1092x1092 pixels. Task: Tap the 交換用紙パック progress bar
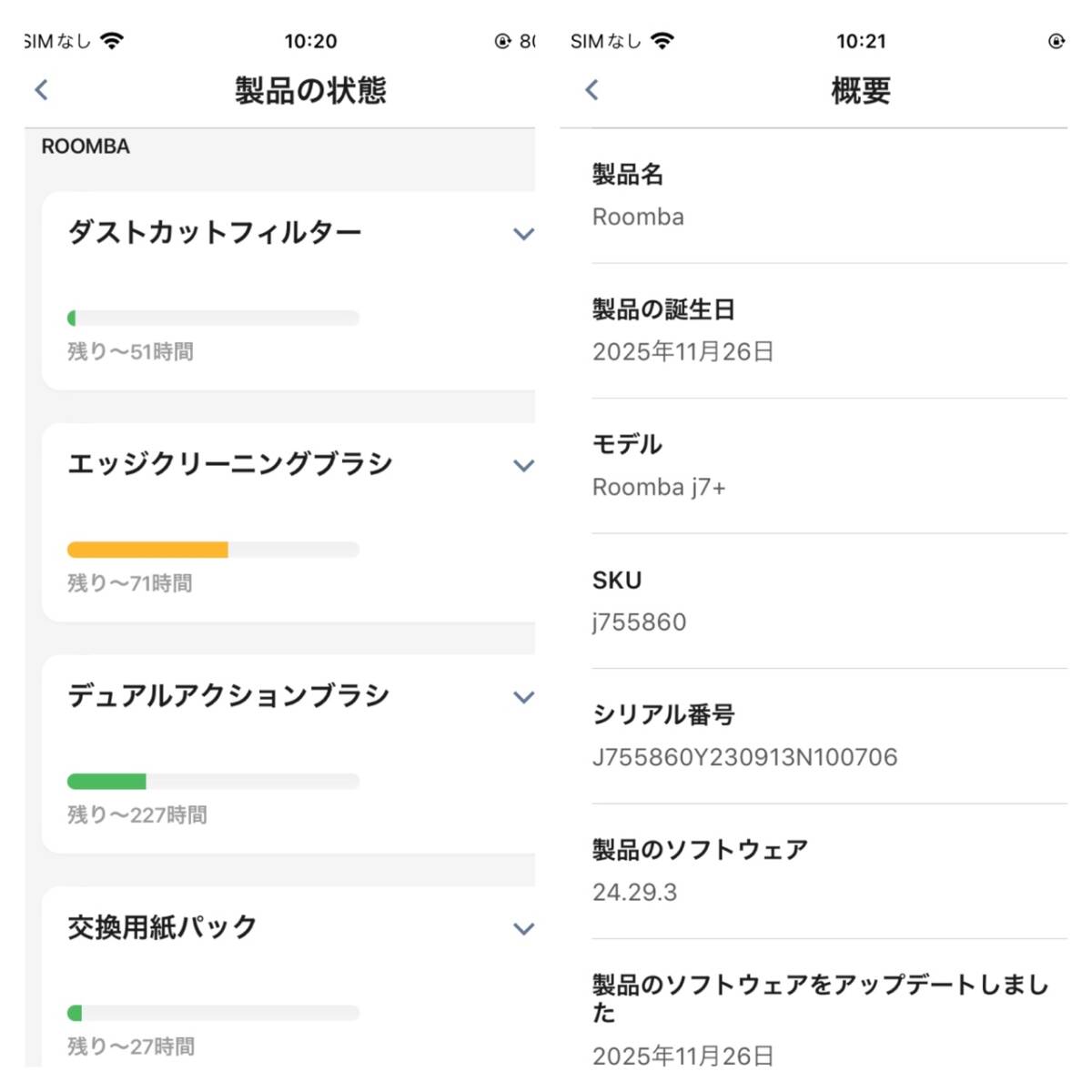(x=213, y=1013)
